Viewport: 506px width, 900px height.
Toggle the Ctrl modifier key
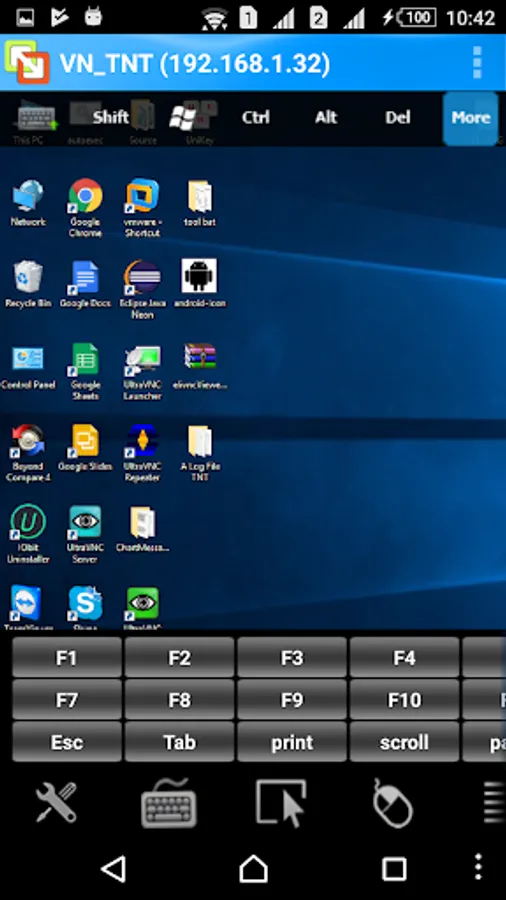click(255, 118)
